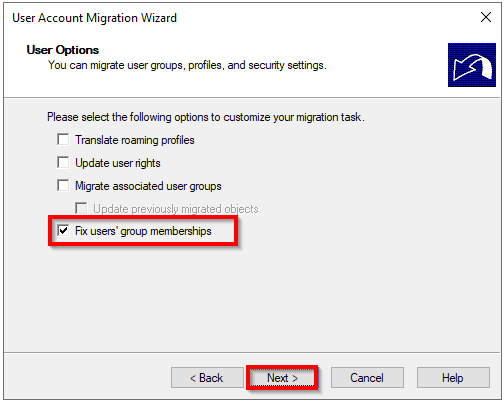Proceed with the Next button

click(282, 378)
